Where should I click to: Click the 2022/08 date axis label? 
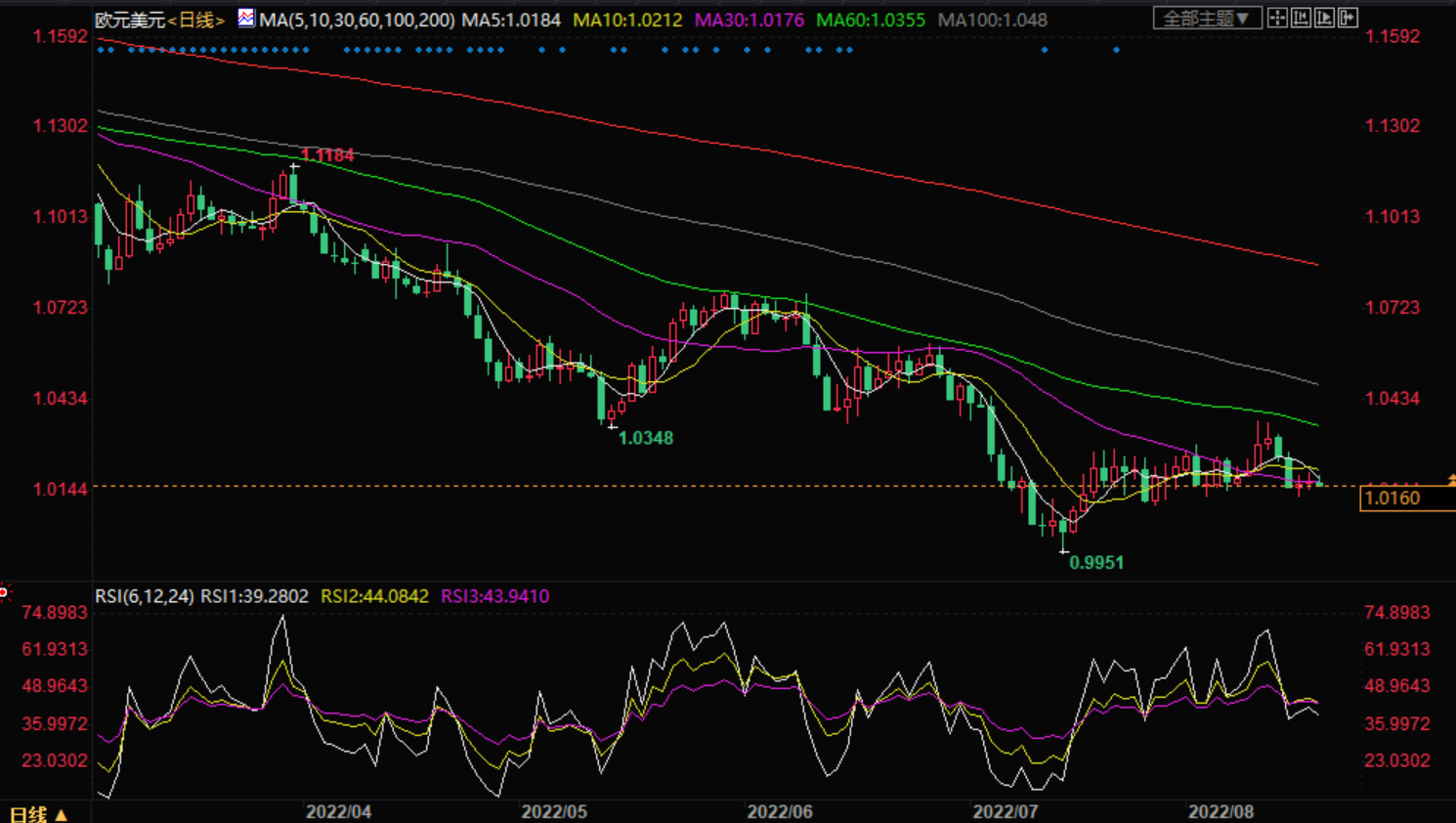(1220, 812)
